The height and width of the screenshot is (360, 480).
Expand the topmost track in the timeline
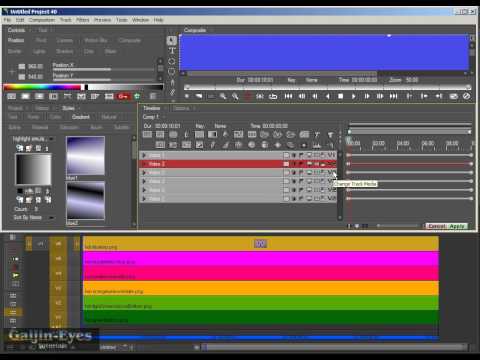tap(144, 155)
